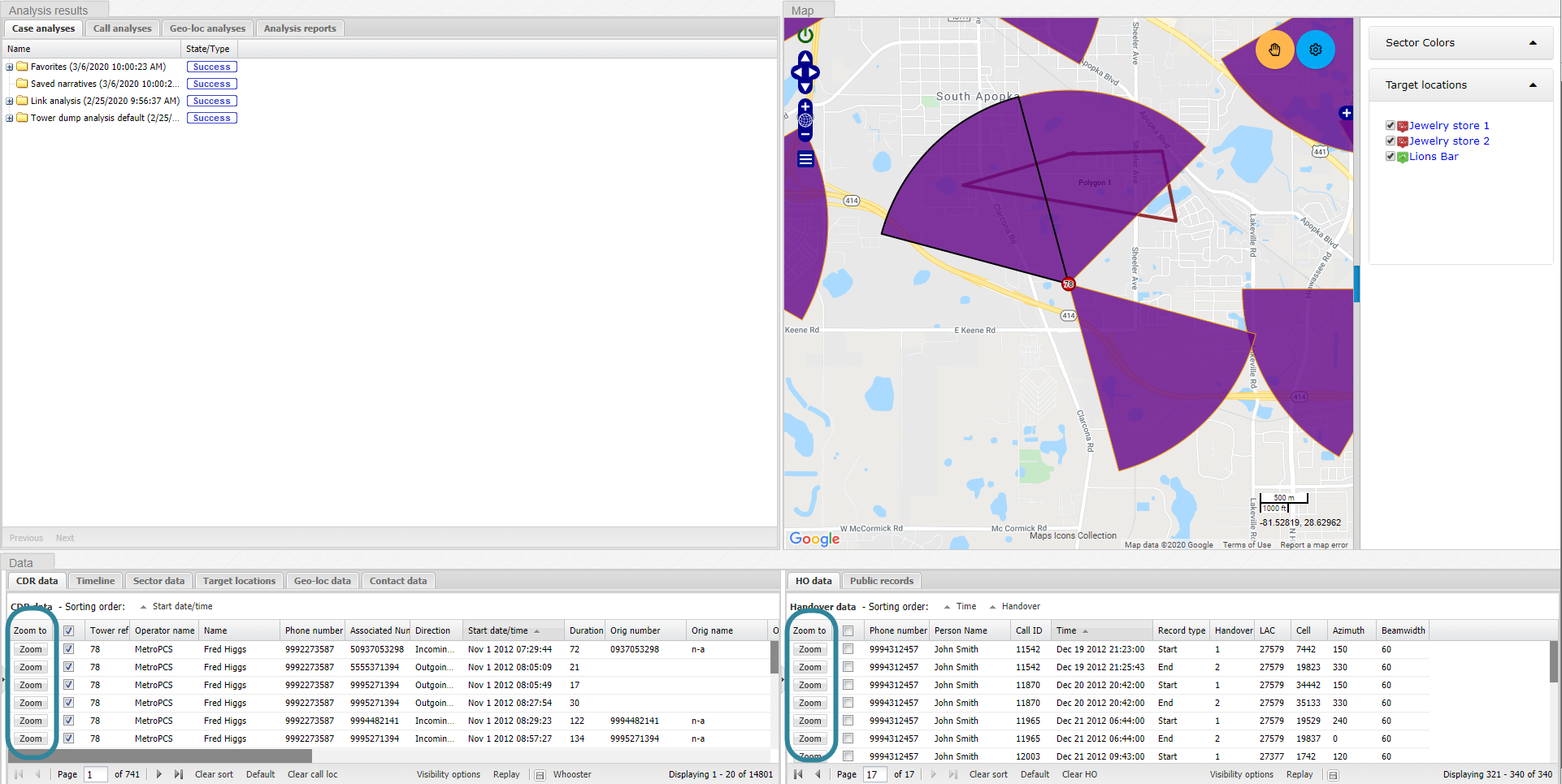This screenshot has width=1562, height=784.
Task: Click the CDR data page number field
Action: coord(95,774)
